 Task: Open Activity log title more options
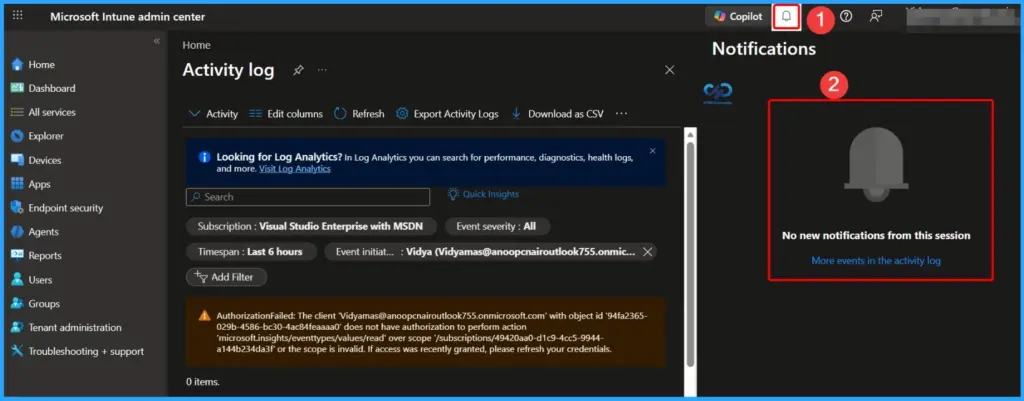322,70
